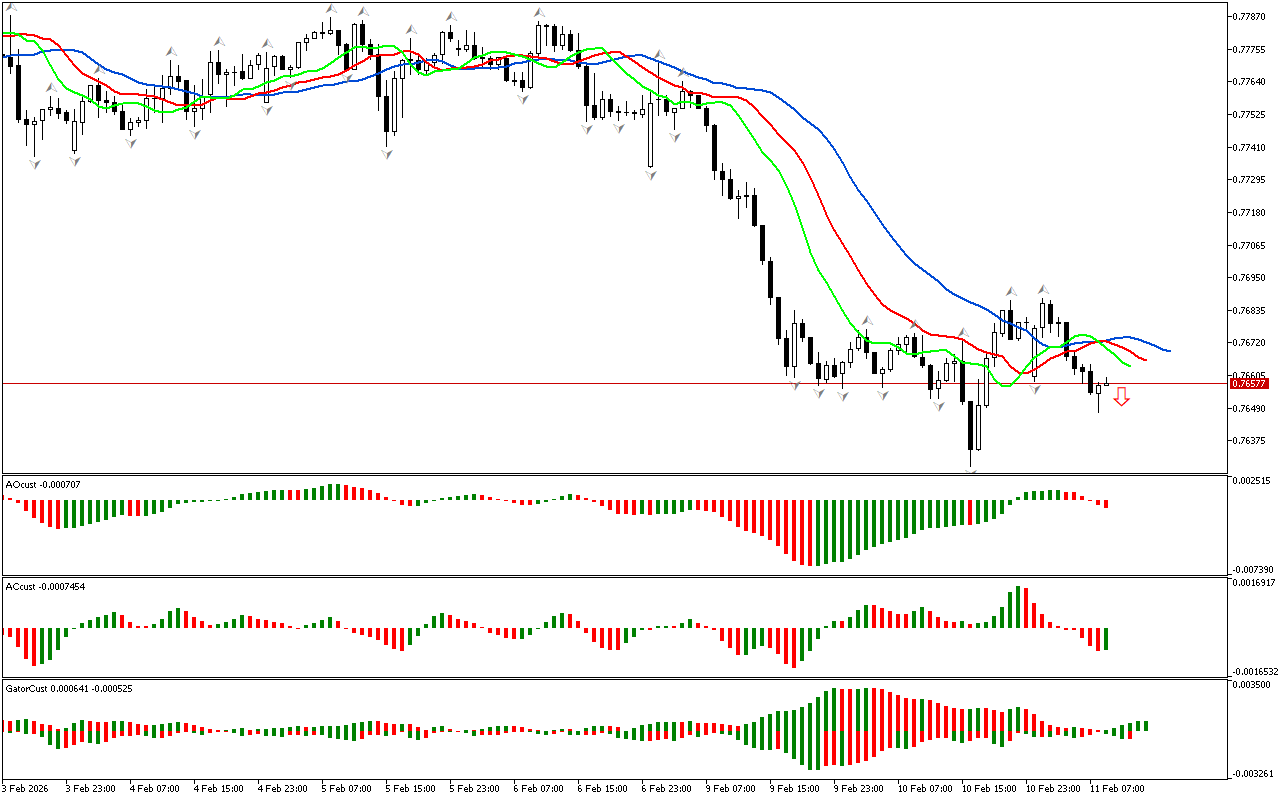Click the last green bar in the ACcust histogram

pyautogui.click(x=1107, y=638)
